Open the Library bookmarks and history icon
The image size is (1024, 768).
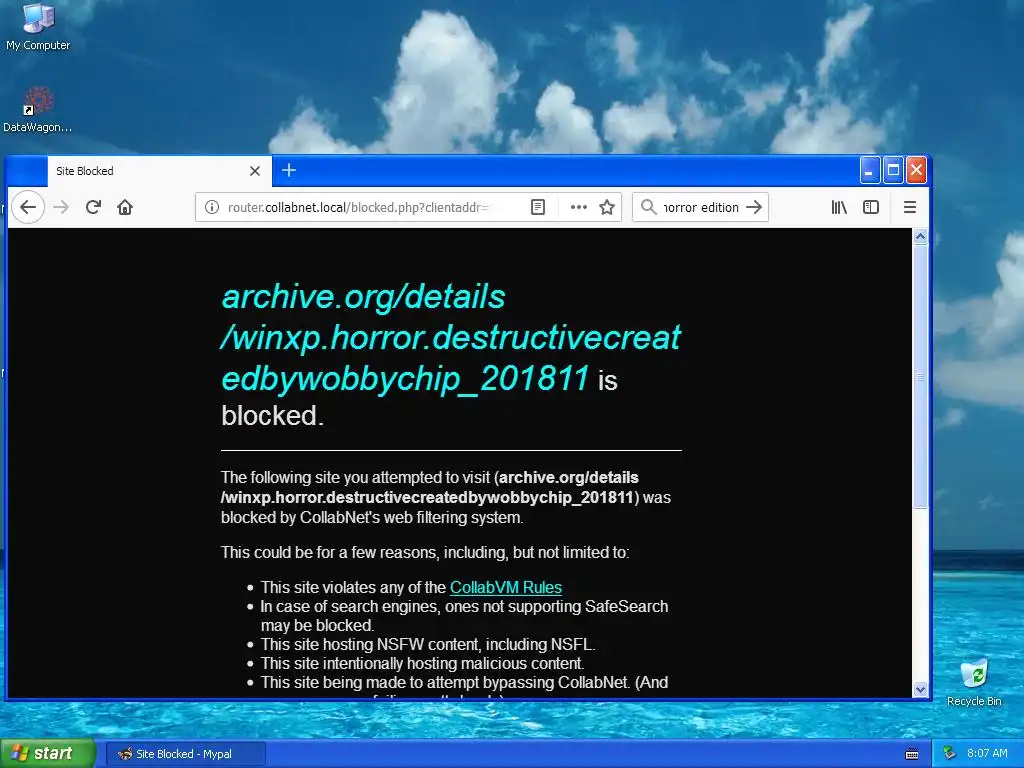tap(839, 207)
